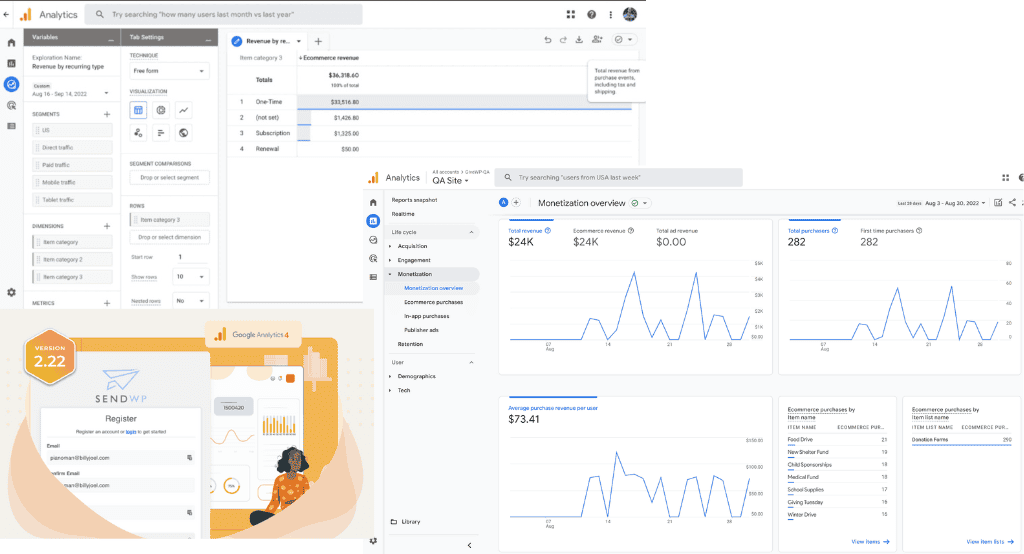Screen dimensions: 1024x554
Task: Click the share report icon in Monetization overview
Action: tap(1012, 203)
